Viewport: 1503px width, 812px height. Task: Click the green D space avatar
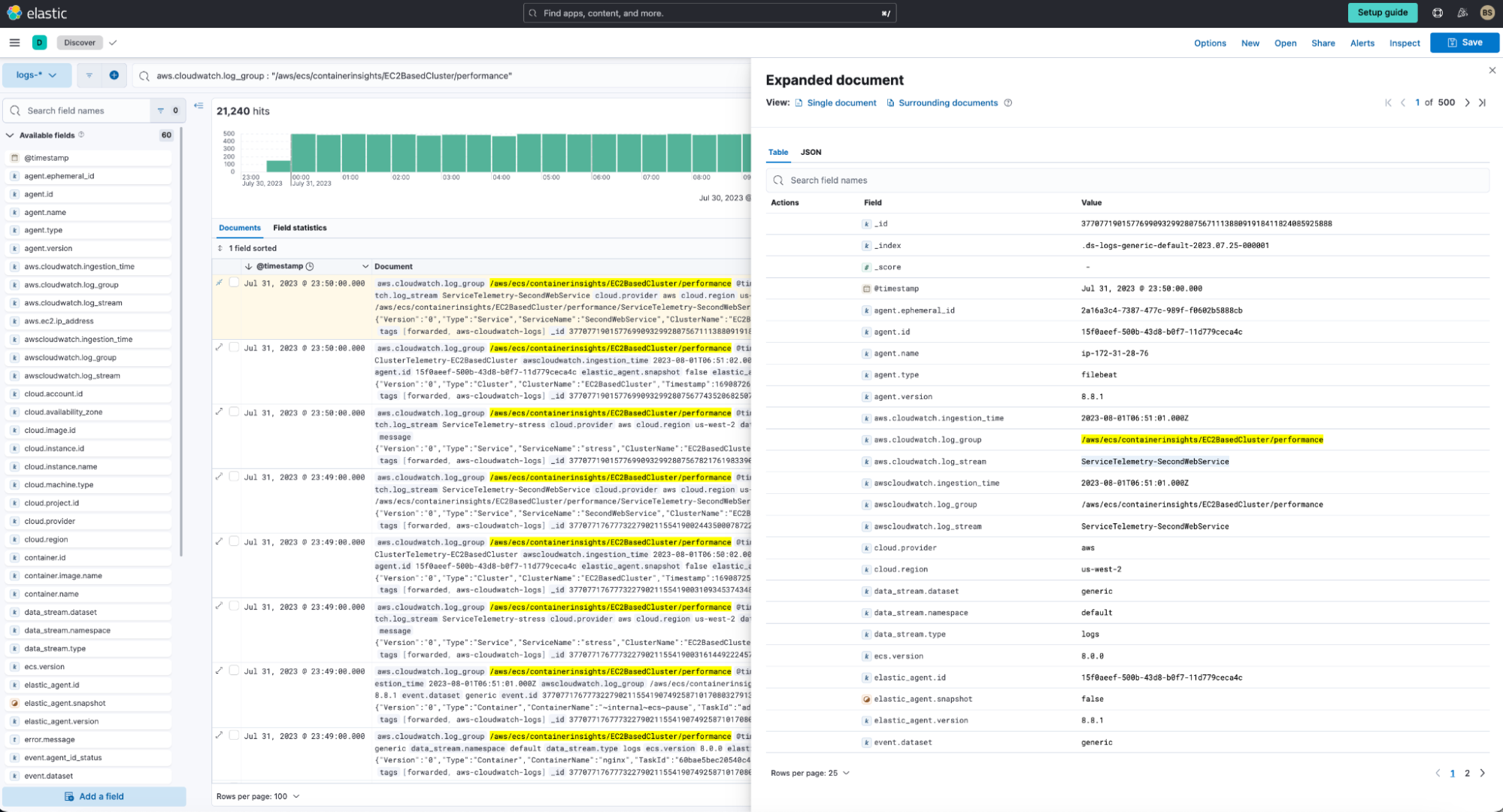[40, 43]
